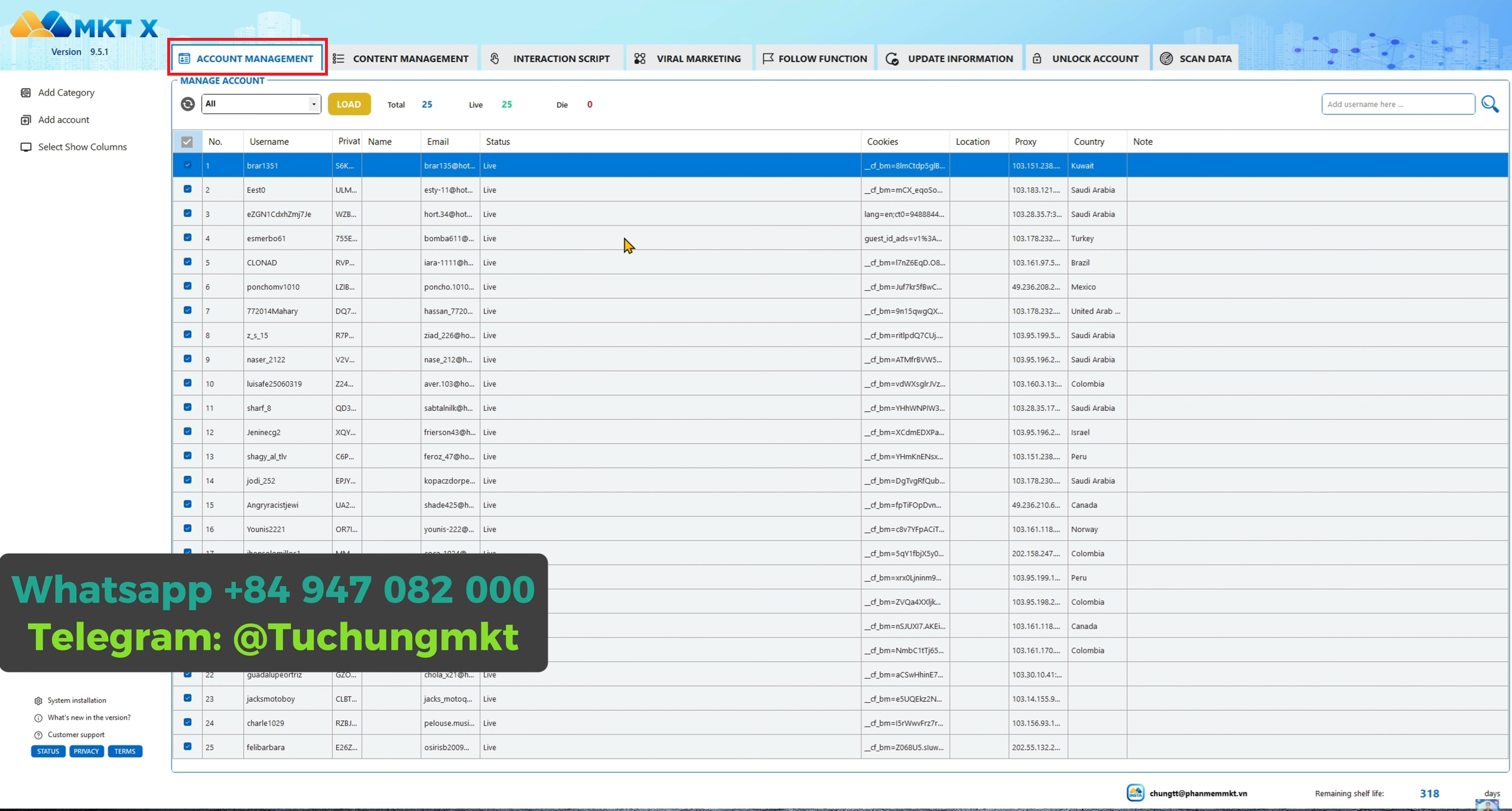Click the Select Show Columns monitor icon
This screenshot has height=811, width=1512.
click(25, 147)
